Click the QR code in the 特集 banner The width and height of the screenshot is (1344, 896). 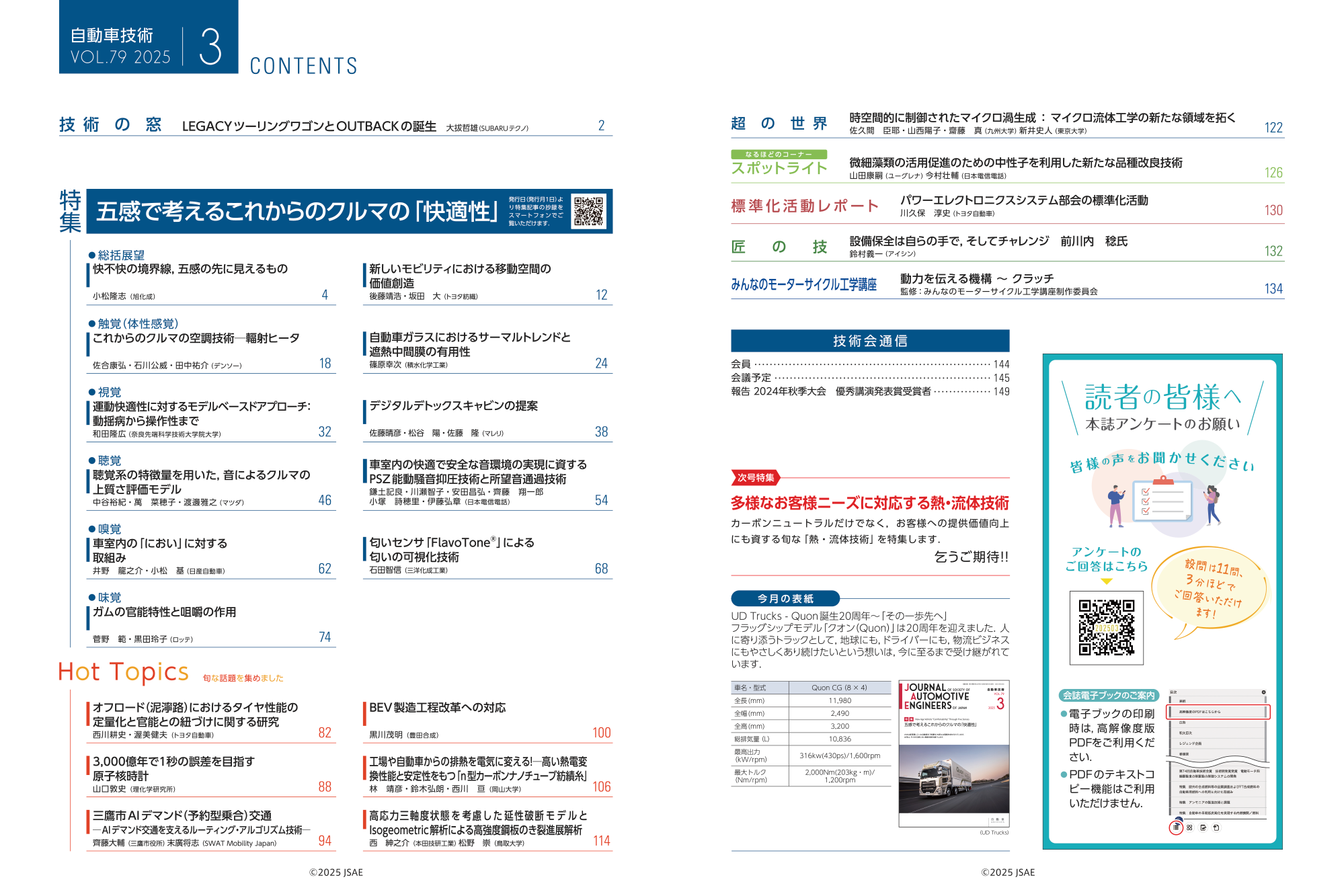tap(588, 211)
